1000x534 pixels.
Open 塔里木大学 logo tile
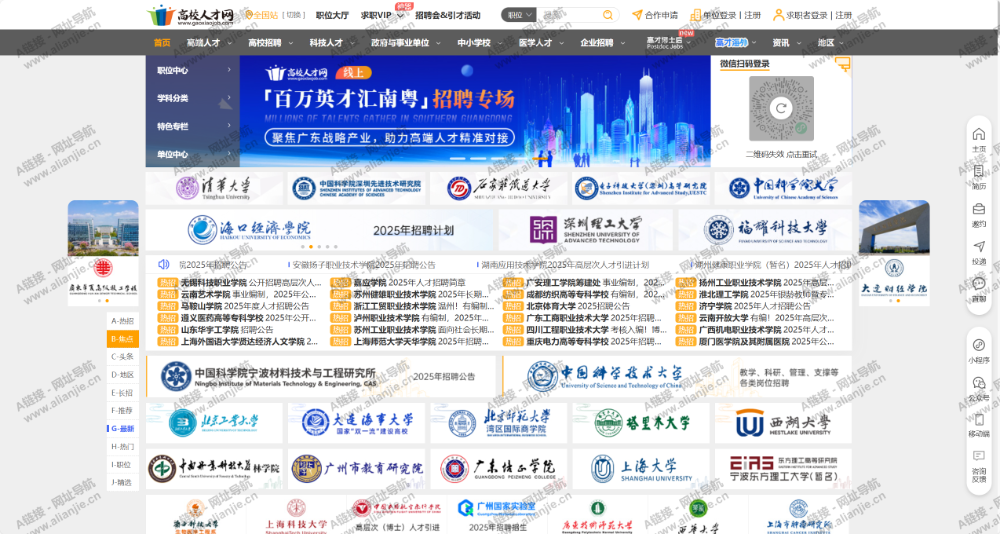[x=641, y=422]
